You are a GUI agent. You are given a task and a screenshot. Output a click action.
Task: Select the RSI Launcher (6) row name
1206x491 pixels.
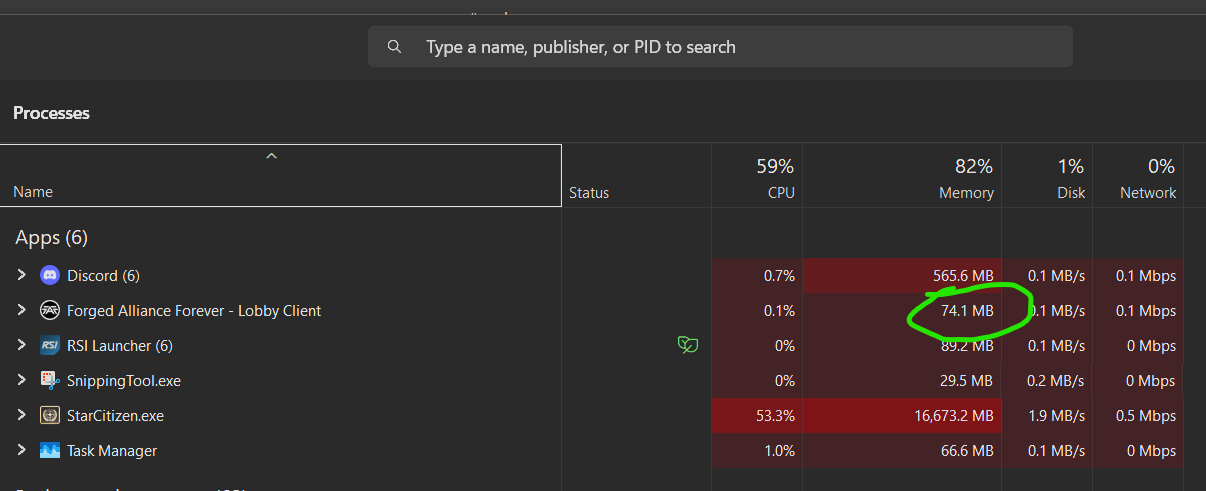tap(120, 346)
